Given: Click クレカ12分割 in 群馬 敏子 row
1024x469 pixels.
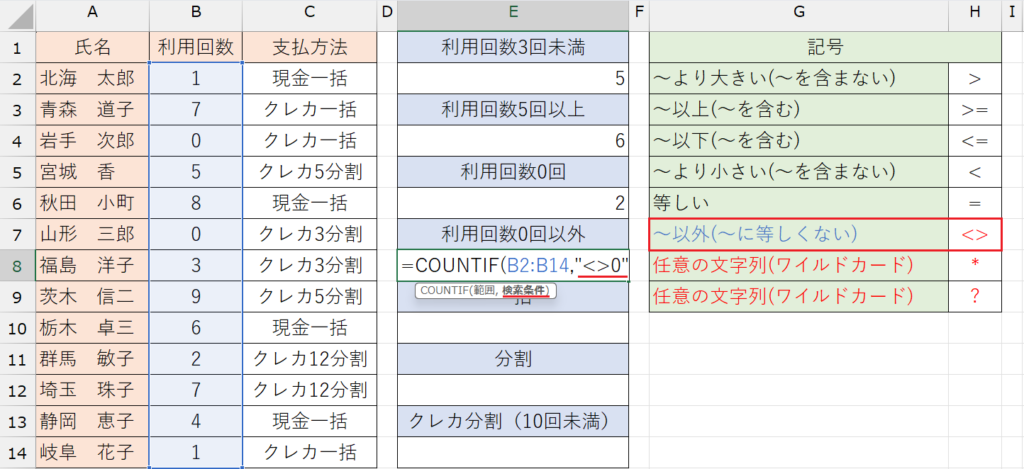Looking at the screenshot, I should click(x=310, y=359).
